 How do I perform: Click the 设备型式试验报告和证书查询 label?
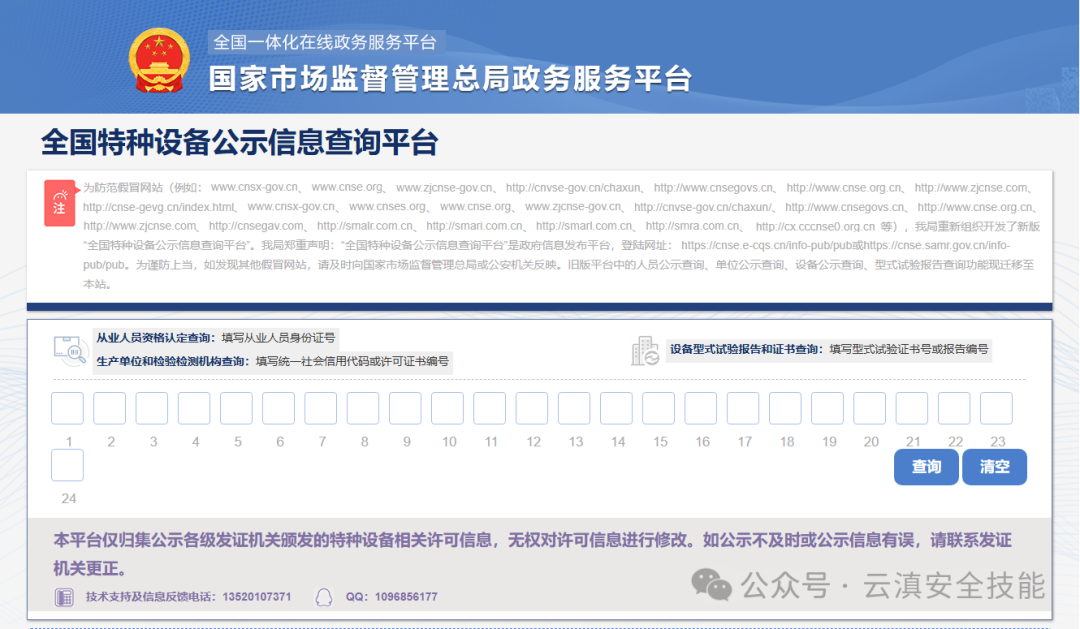(747, 349)
